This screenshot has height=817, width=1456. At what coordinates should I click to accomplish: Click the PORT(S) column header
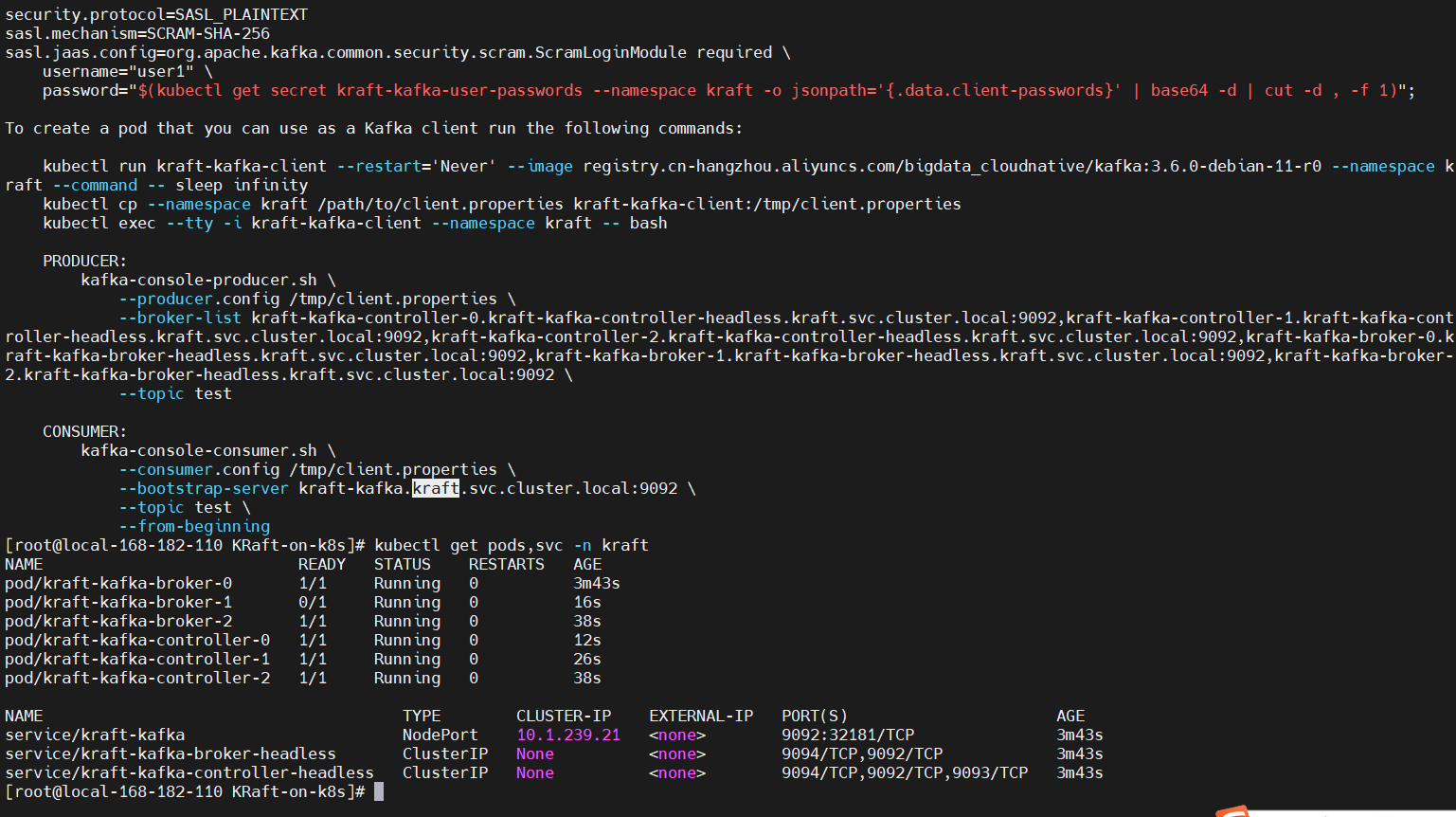point(815,717)
